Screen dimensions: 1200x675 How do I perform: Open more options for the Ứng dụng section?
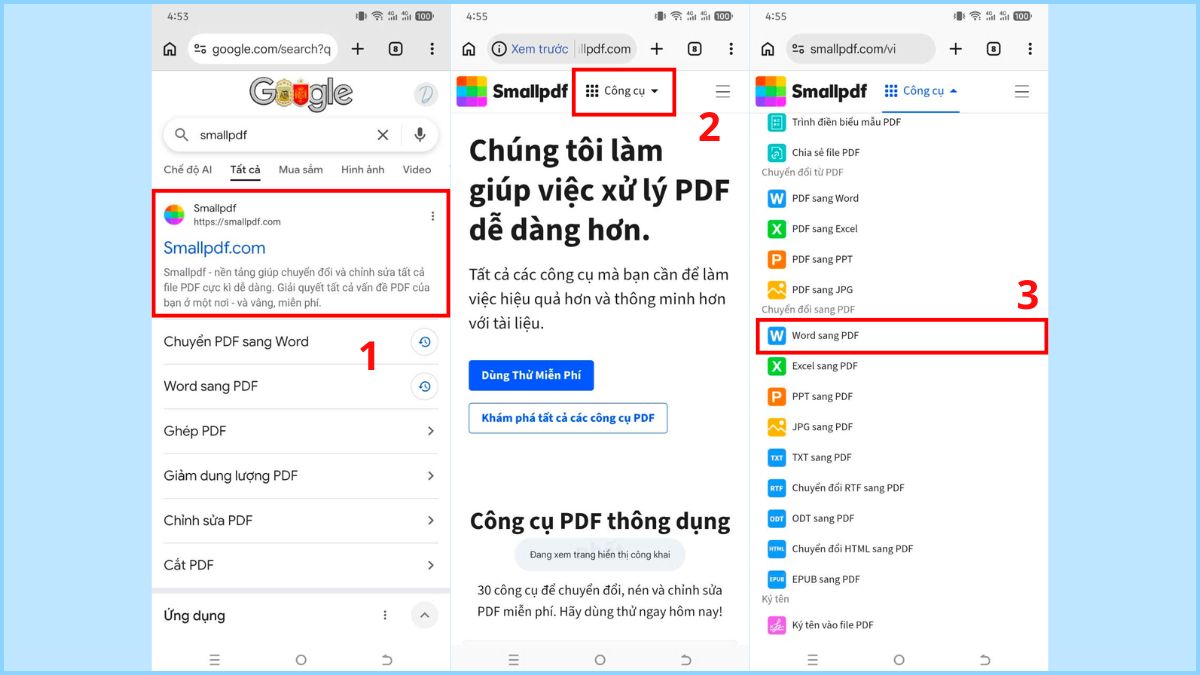point(385,615)
